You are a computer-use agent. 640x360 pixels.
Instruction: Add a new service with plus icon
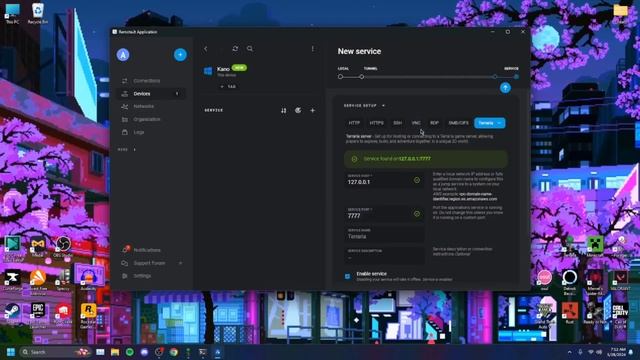click(x=312, y=111)
